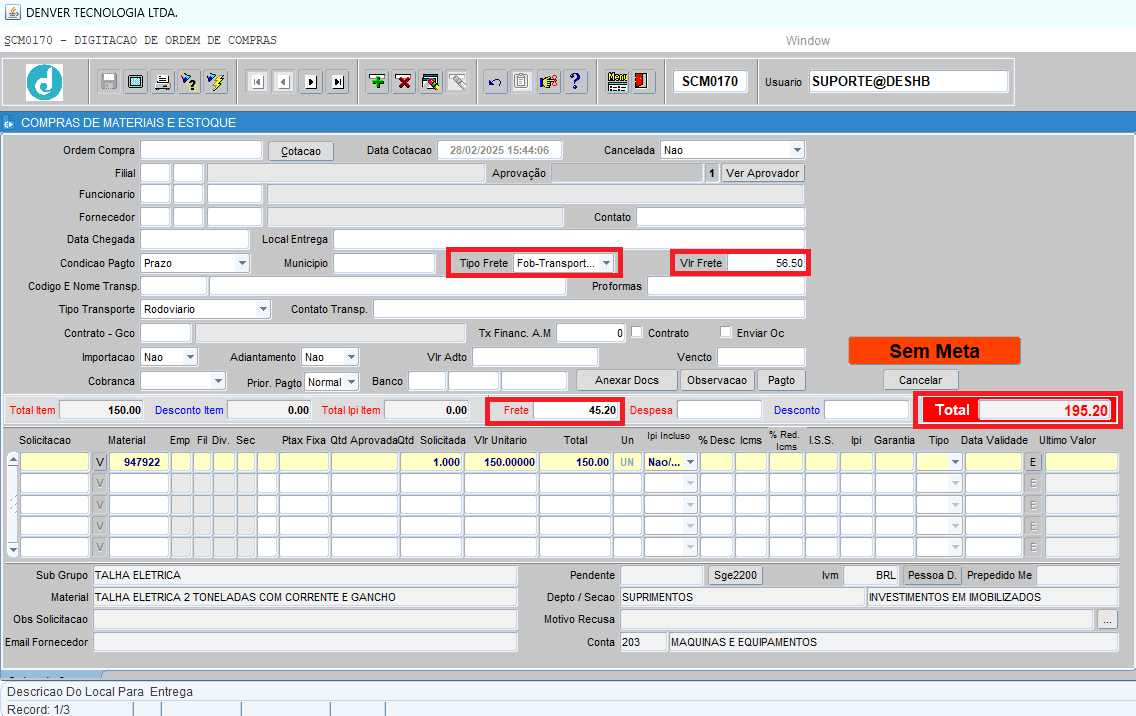Enable the Enviar Oc checkbox
This screenshot has width=1136, height=716.
point(725,332)
